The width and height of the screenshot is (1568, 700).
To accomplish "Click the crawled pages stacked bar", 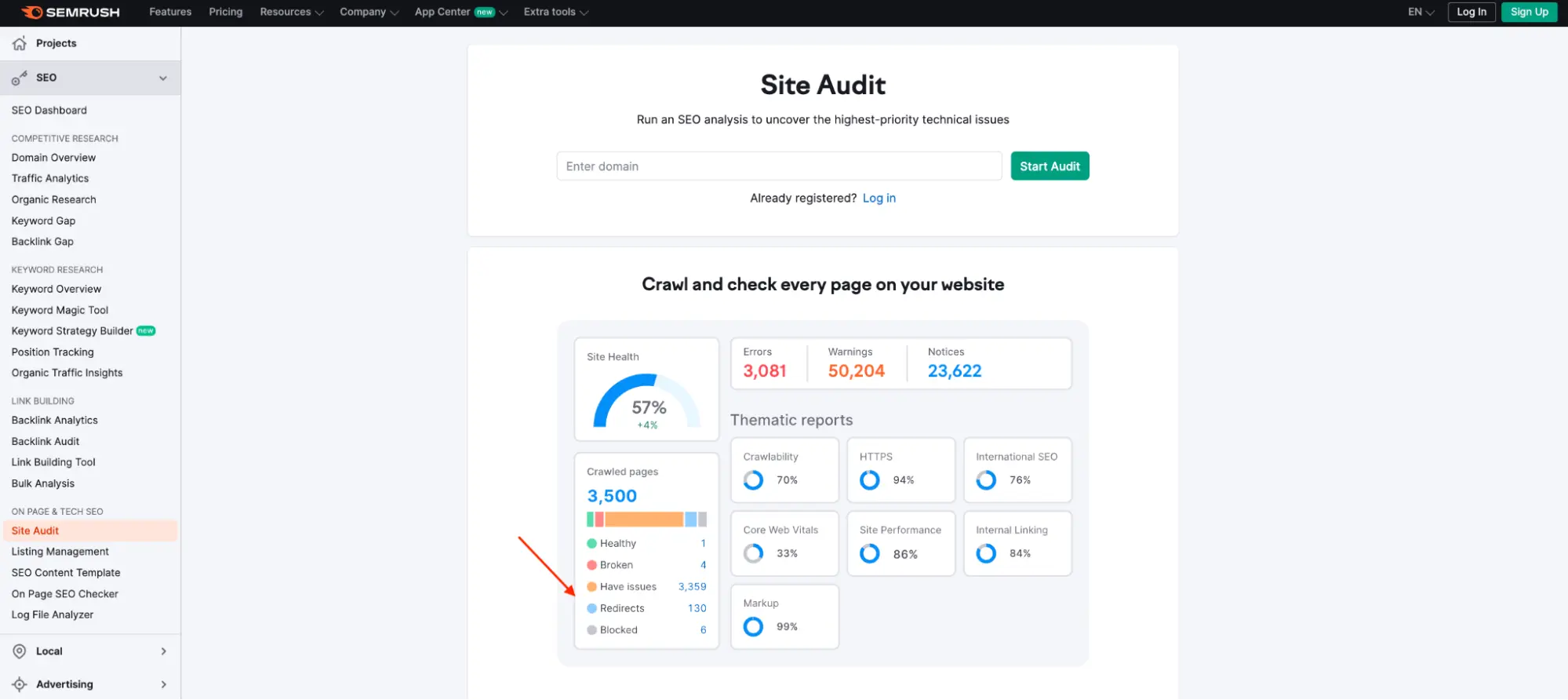I will pyautogui.click(x=647, y=520).
